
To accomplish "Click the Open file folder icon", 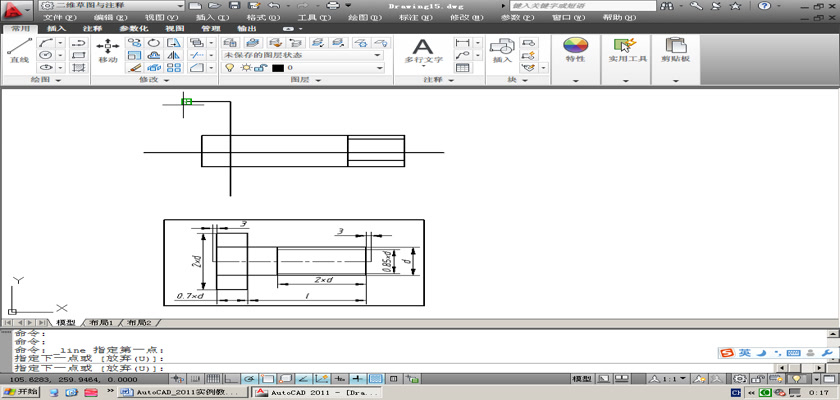I will (214, 5).
